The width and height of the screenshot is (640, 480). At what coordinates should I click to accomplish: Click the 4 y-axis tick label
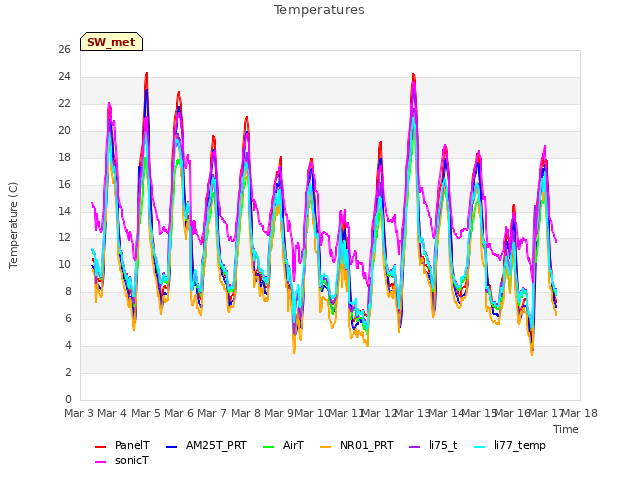tap(68, 346)
